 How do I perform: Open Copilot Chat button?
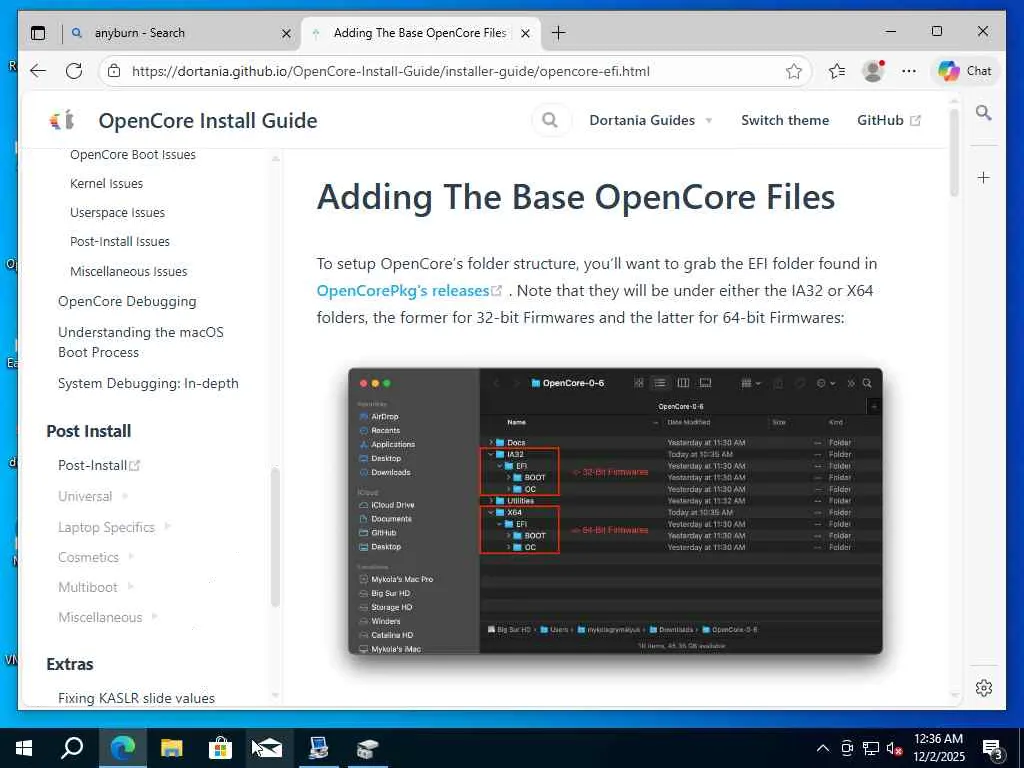pos(965,71)
